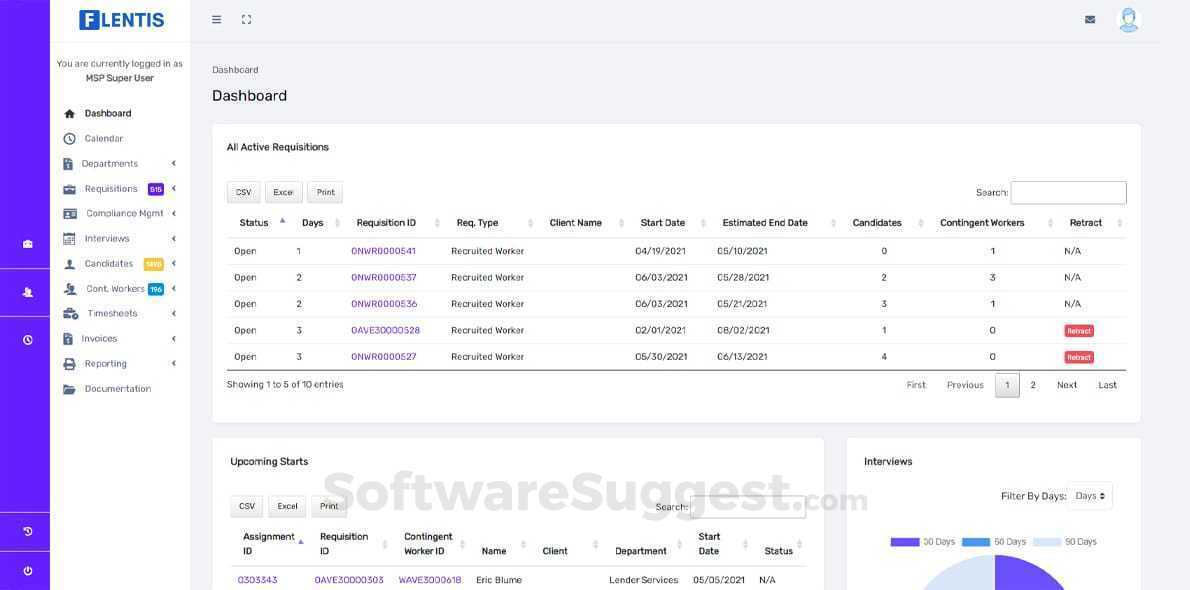
Task: Click the briefcase icon in purple sidebar
Action: (x=28, y=244)
